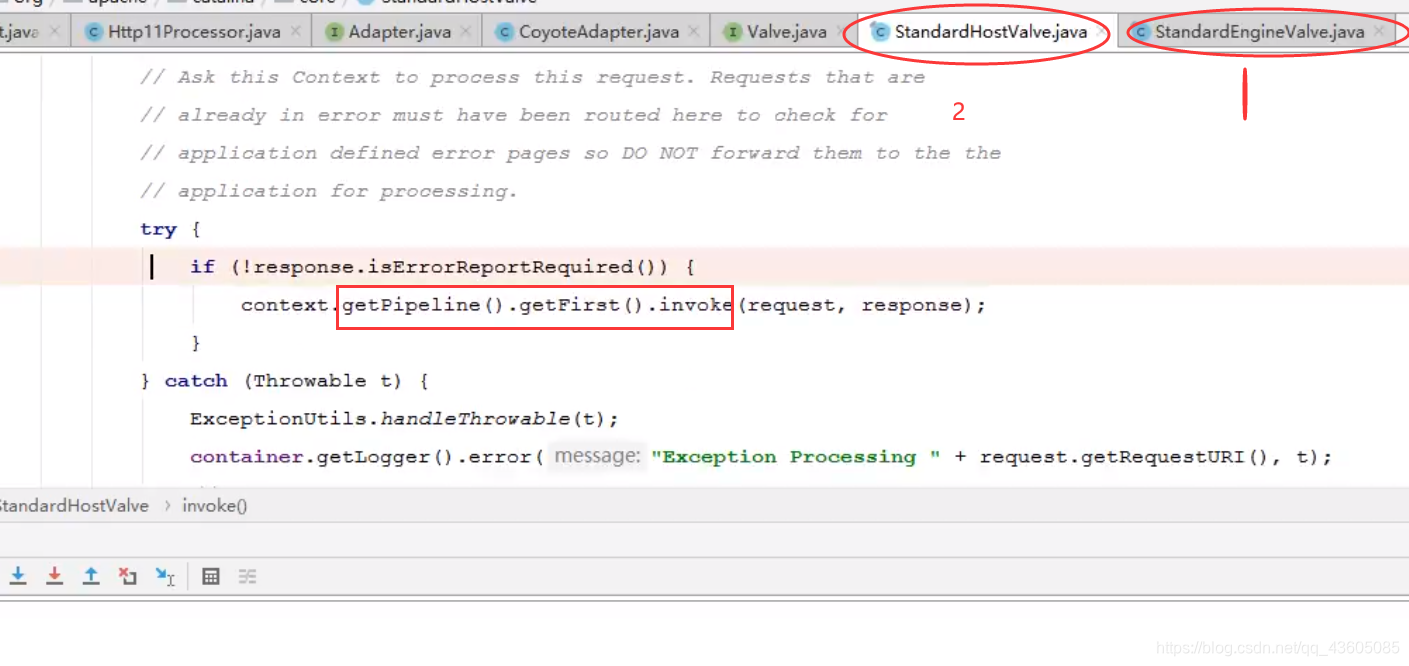Image resolution: width=1409 pixels, height=666 pixels.
Task: Click the Step Out upward arrow icon
Action: click(x=91, y=576)
